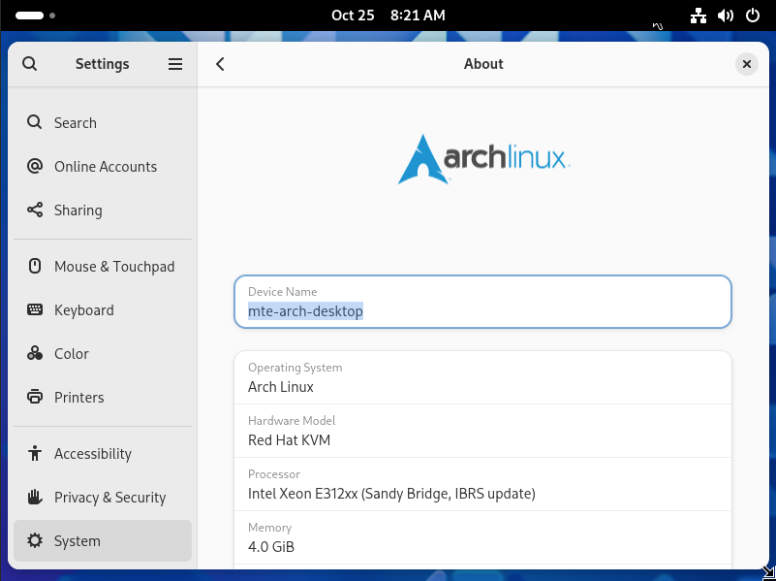The height and width of the screenshot is (581, 776).
Task: Click the Settings title in sidebar header
Action: pos(102,64)
